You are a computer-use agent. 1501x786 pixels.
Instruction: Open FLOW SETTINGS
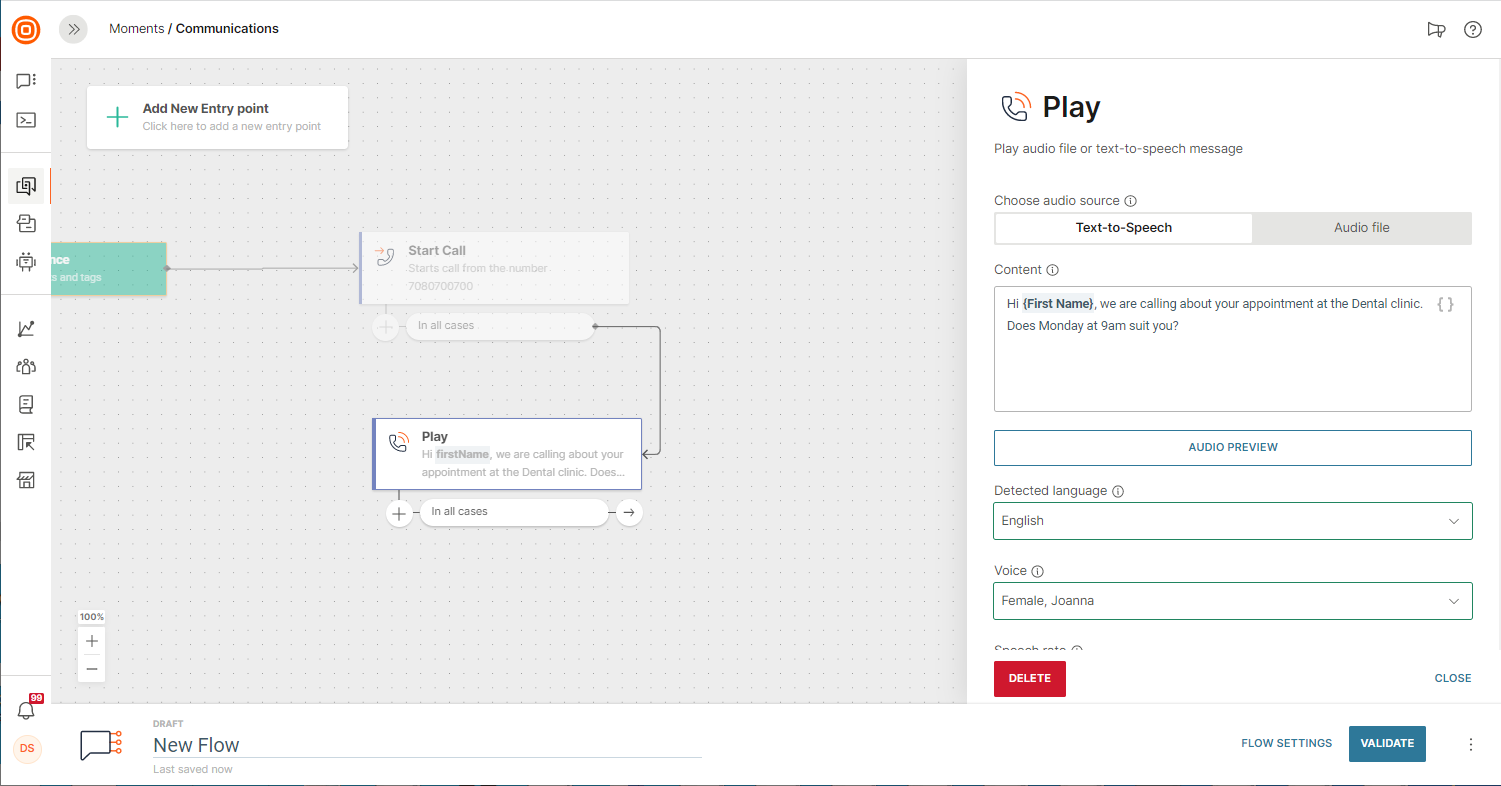[1286, 744]
